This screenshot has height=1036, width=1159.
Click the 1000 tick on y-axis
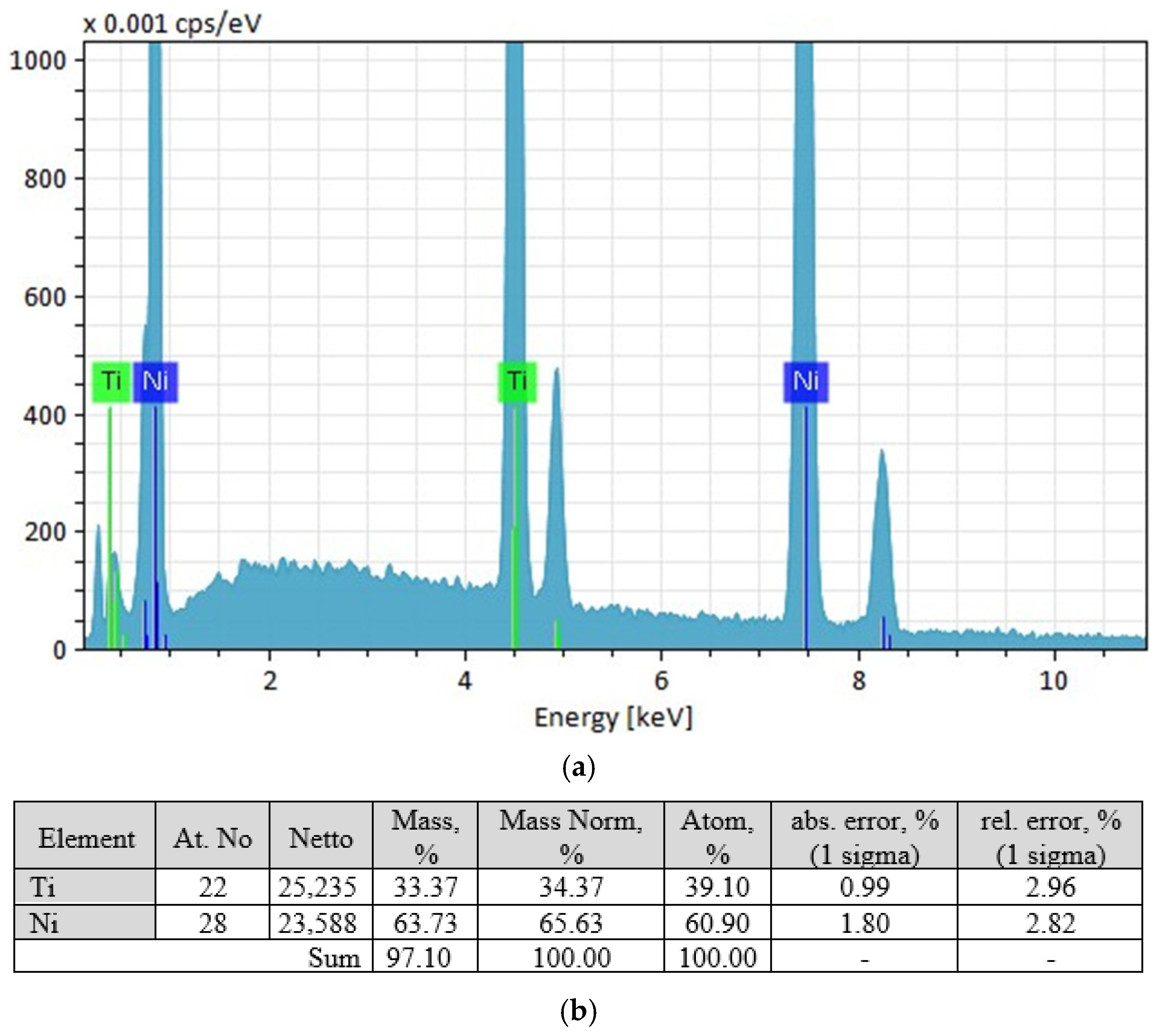pyautogui.click(x=38, y=60)
